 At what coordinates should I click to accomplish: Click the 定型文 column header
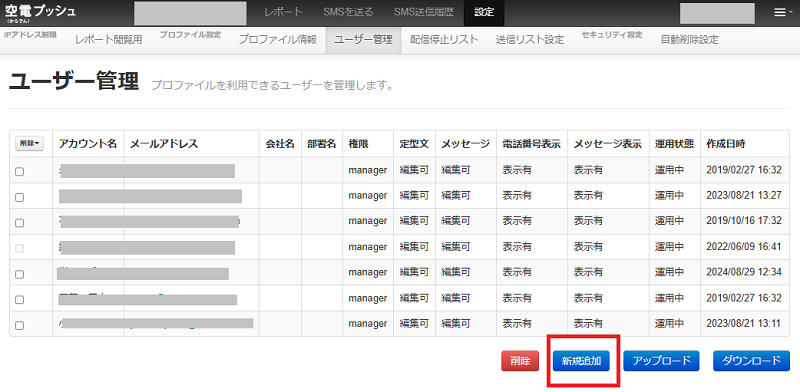[x=414, y=144]
